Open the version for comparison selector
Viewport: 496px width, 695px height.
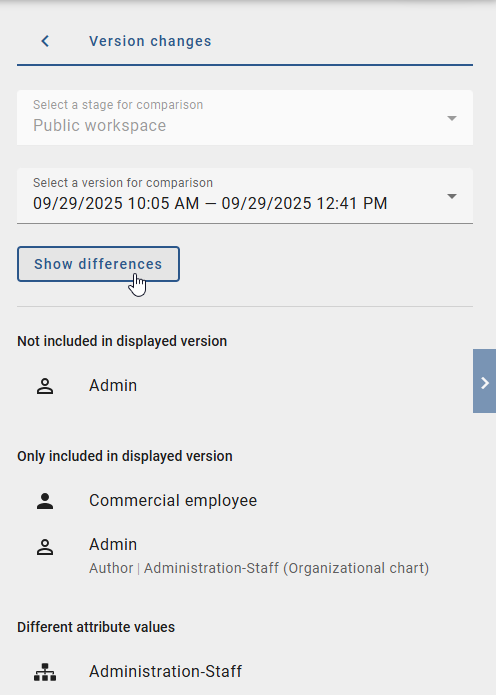coord(245,195)
